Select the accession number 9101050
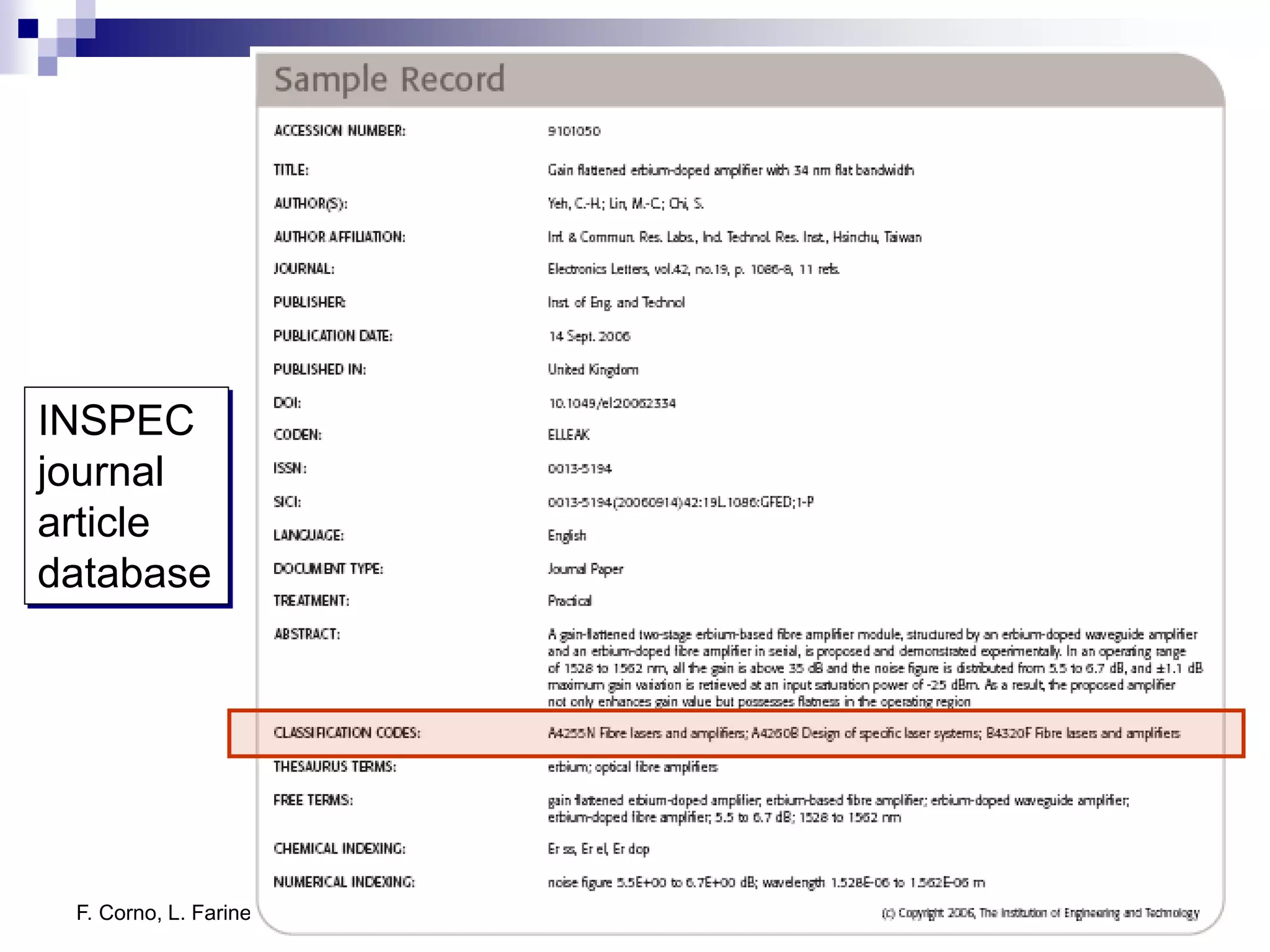Screen dimensions: 1270x952 point(574,131)
